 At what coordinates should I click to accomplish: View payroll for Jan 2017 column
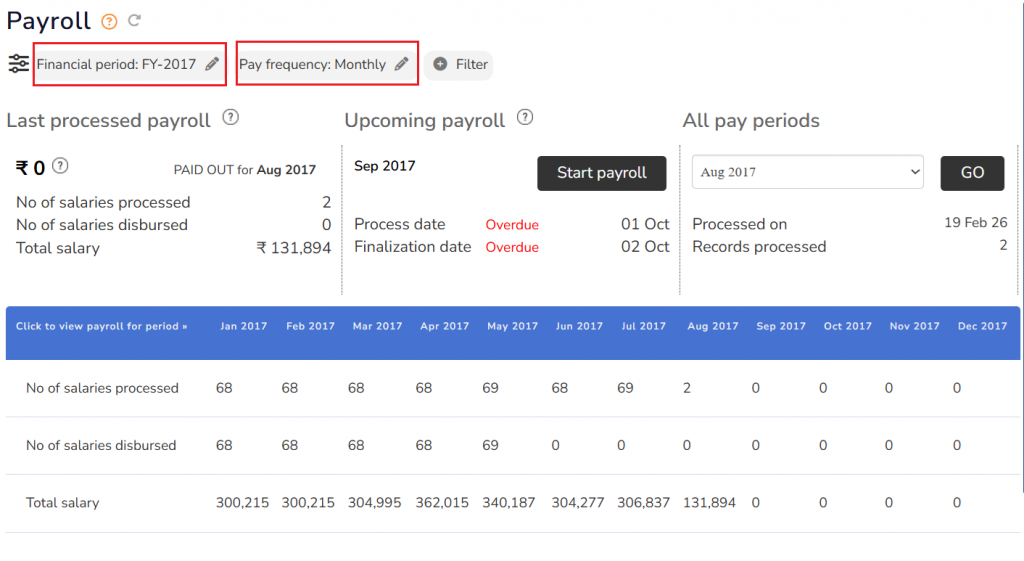tap(244, 326)
